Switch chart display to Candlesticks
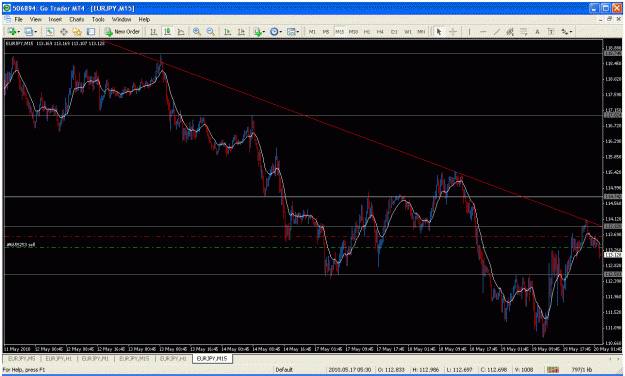Viewport: 625px width, 376px height. tap(167, 31)
